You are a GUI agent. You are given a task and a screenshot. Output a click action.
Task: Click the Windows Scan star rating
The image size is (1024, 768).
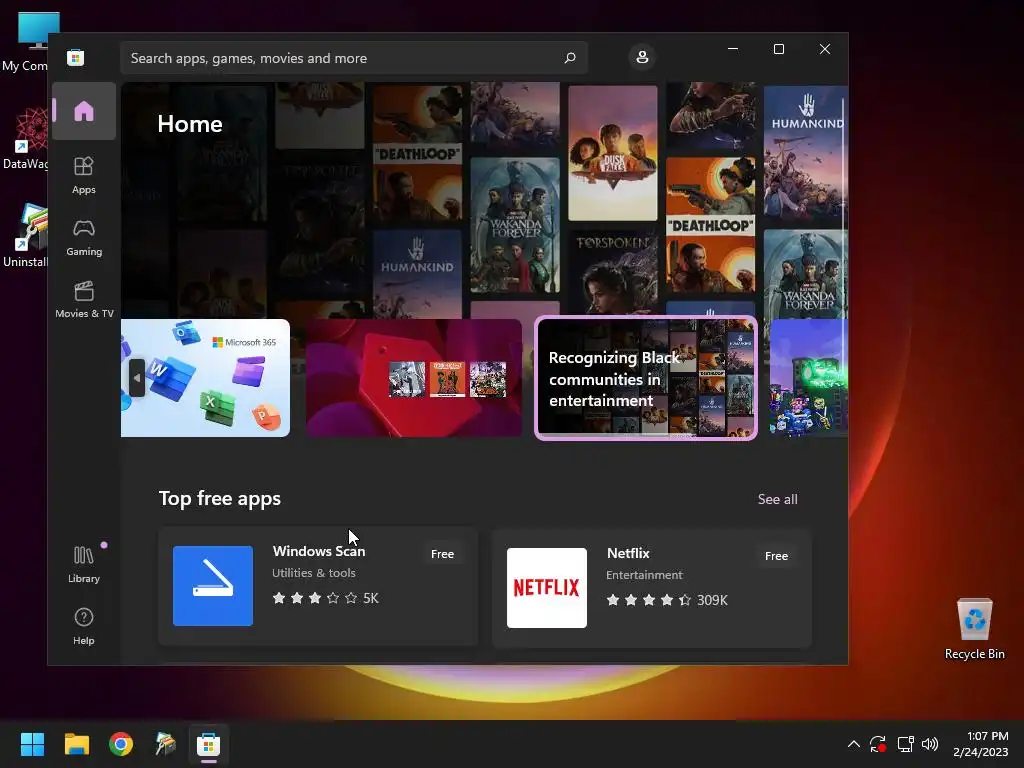pos(325,598)
